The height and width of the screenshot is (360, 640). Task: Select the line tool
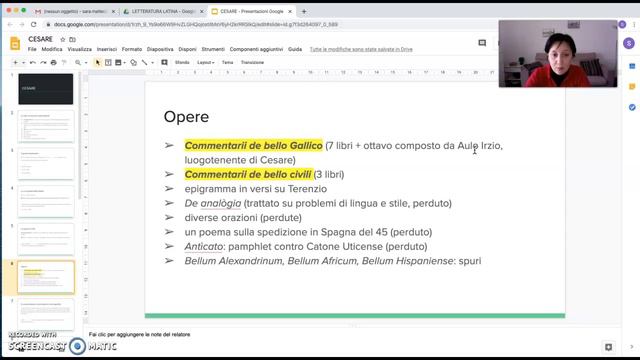144,62
